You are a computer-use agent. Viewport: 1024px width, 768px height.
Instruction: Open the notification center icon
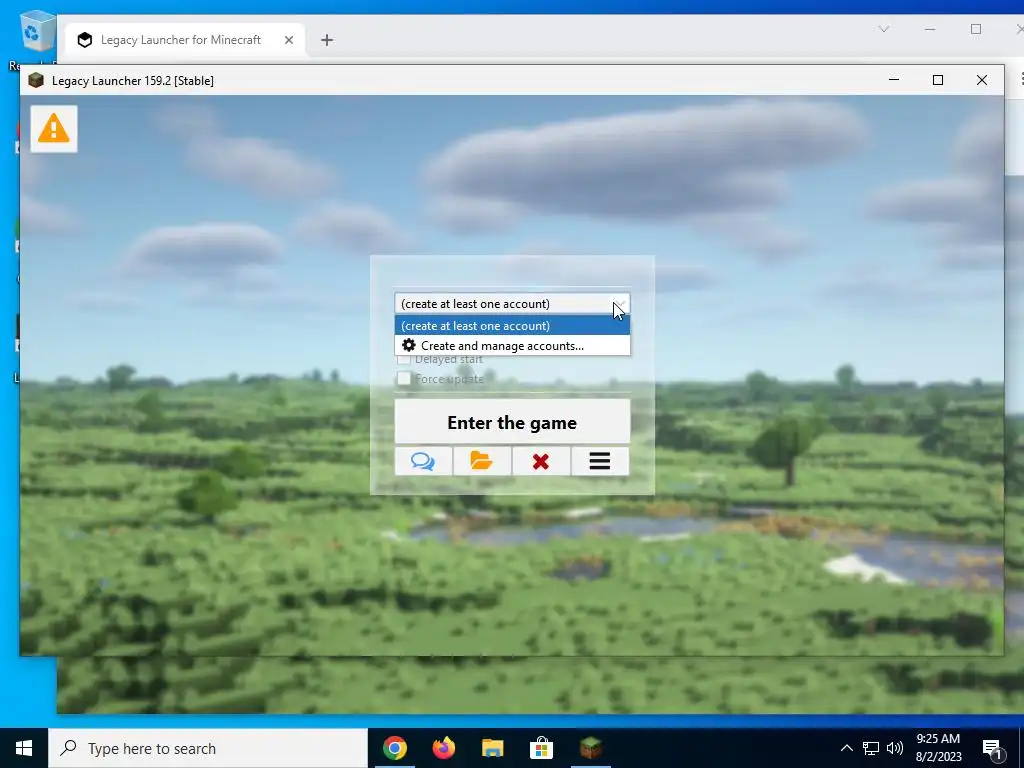(991, 748)
